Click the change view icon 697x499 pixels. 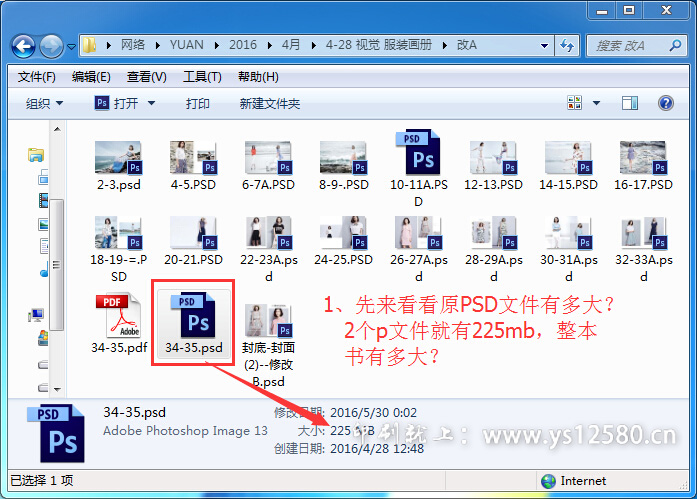click(x=575, y=103)
